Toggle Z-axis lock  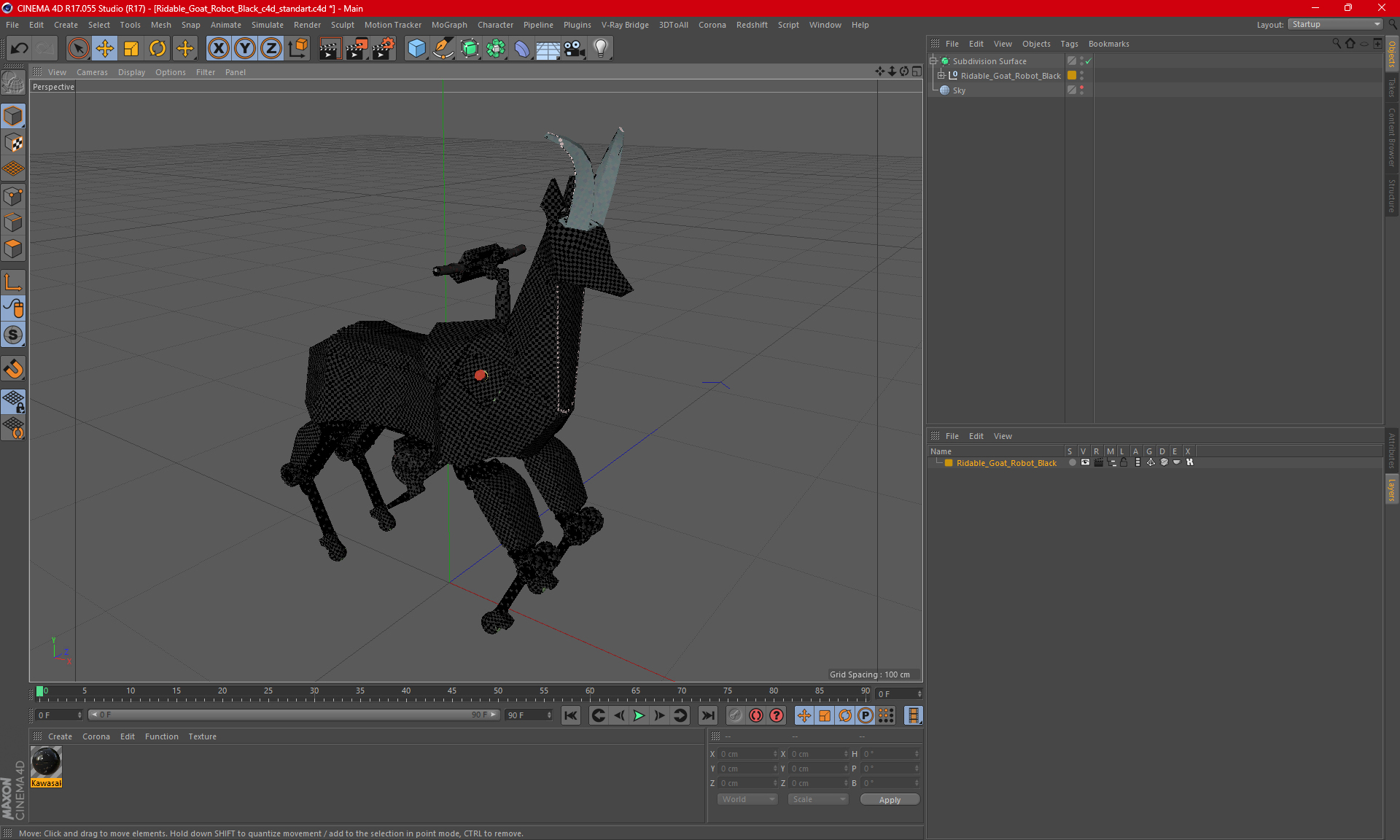(271, 49)
